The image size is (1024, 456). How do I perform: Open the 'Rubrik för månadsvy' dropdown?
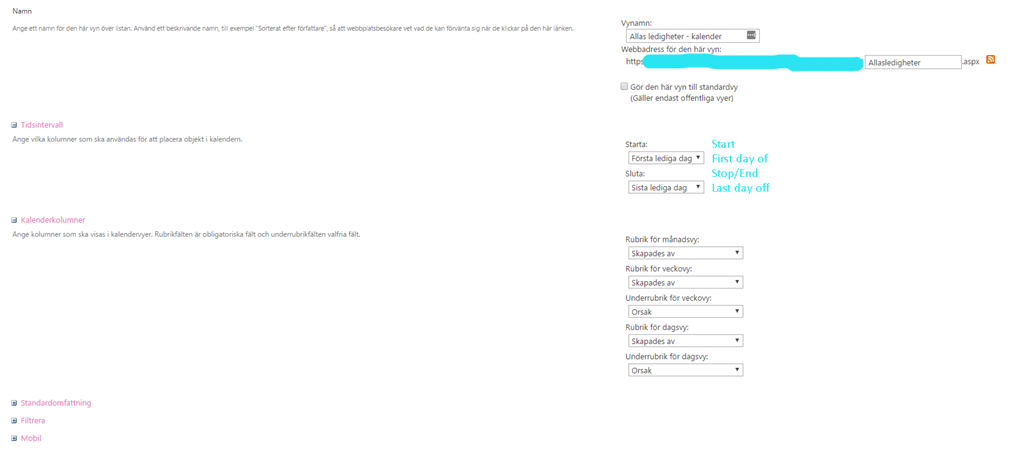(x=684, y=253)
